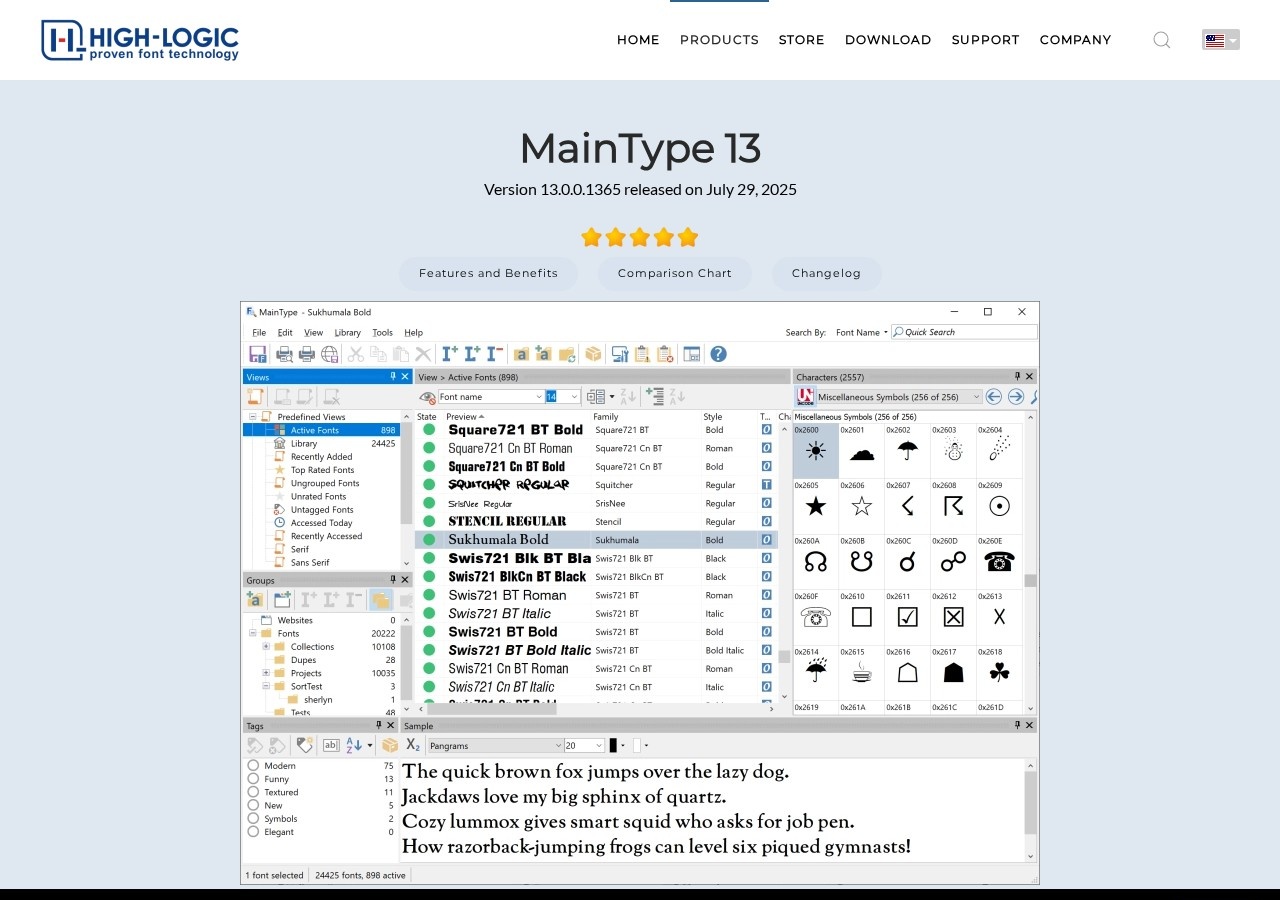1280x900 pixels.
Task: Open the SUPPORT nav item
Action: click(985, 40)
